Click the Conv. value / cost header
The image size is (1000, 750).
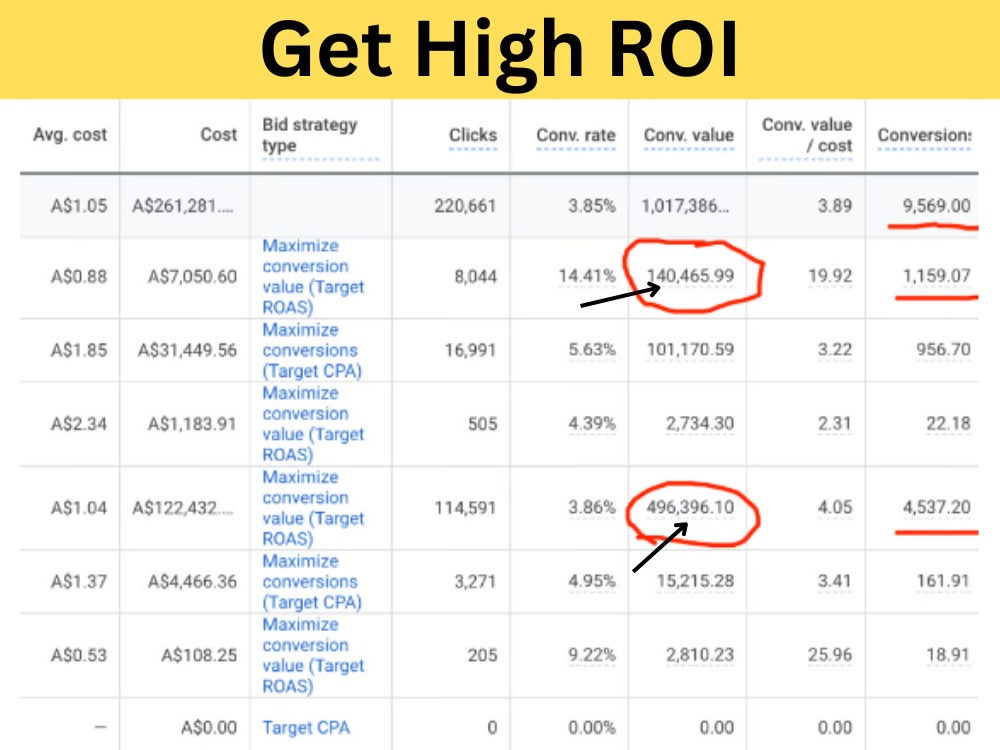click(807, 135)
